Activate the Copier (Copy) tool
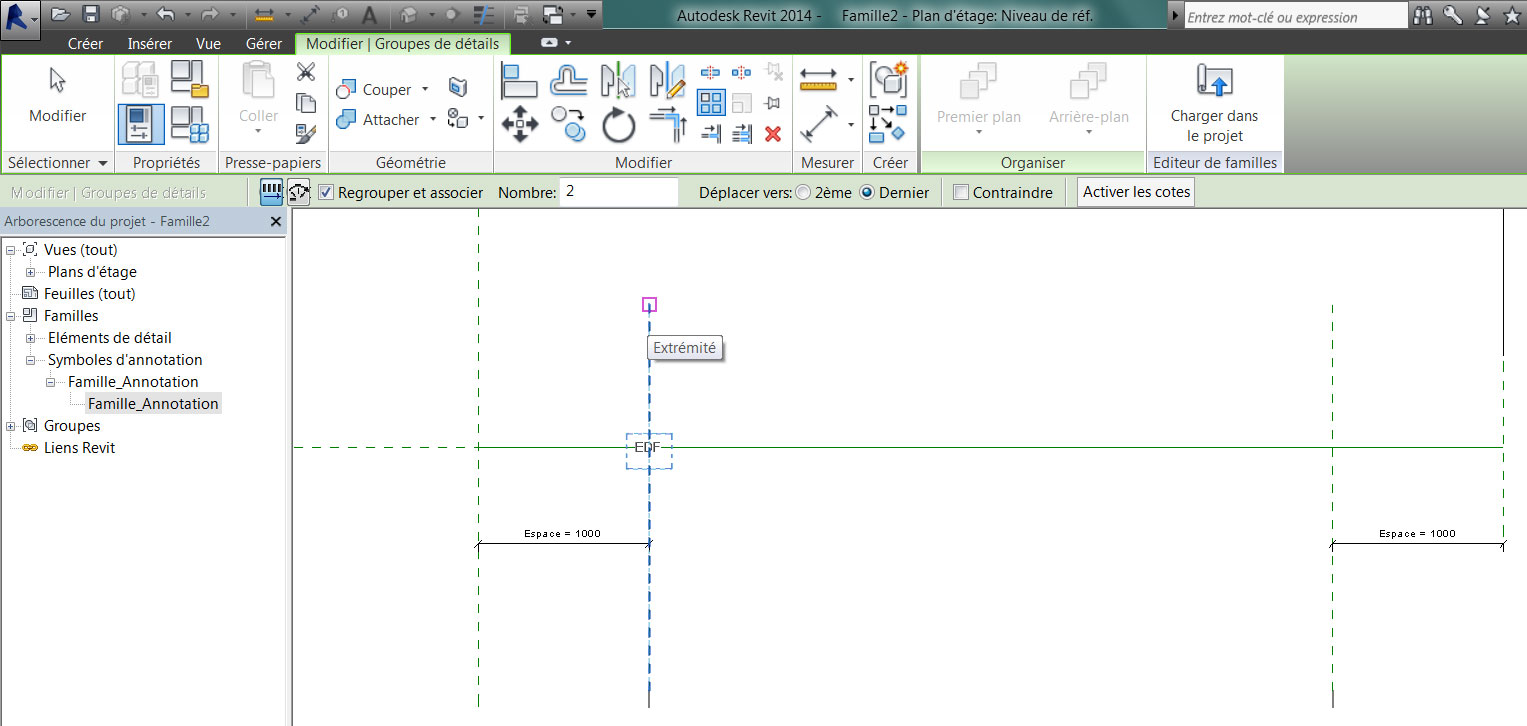This screenshot has width=1527, height=726. pos(569,124)
